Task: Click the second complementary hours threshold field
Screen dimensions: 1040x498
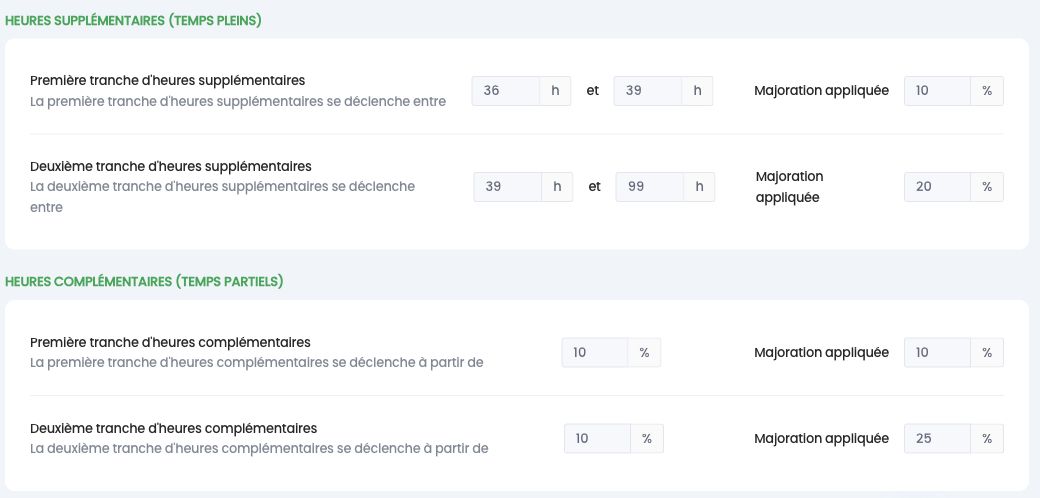Action: [598, 439]
